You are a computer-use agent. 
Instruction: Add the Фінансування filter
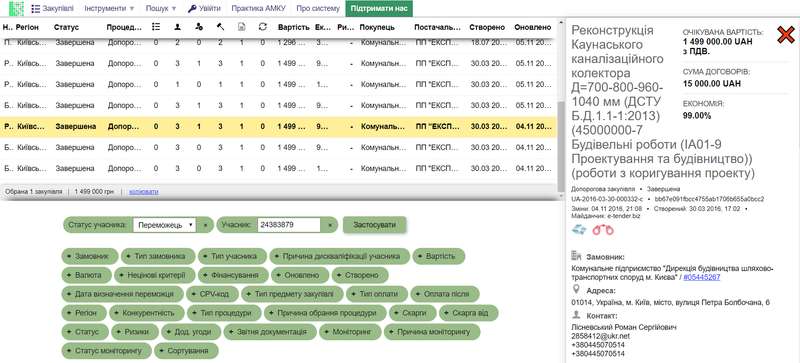[233, 275]
